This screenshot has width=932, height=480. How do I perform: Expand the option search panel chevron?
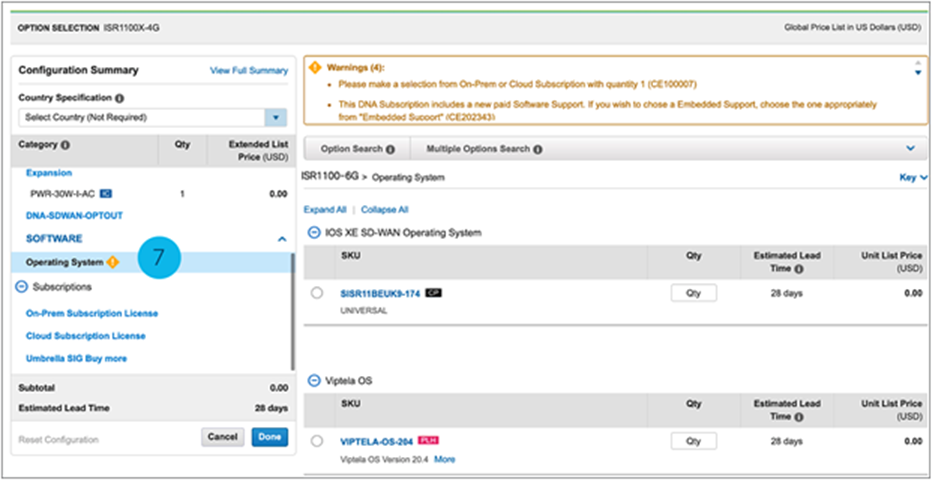(911, 149)
